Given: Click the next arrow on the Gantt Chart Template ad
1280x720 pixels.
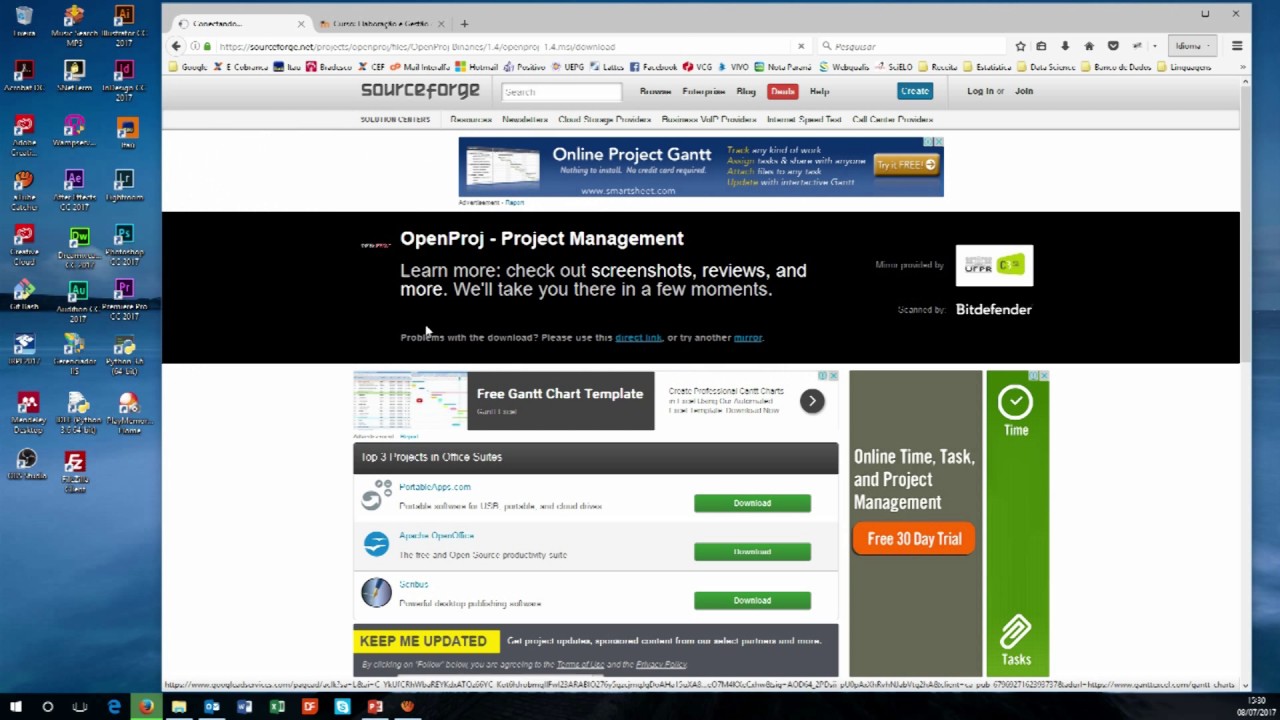Looking at the screenshot, I should click(x=812, y=401).
